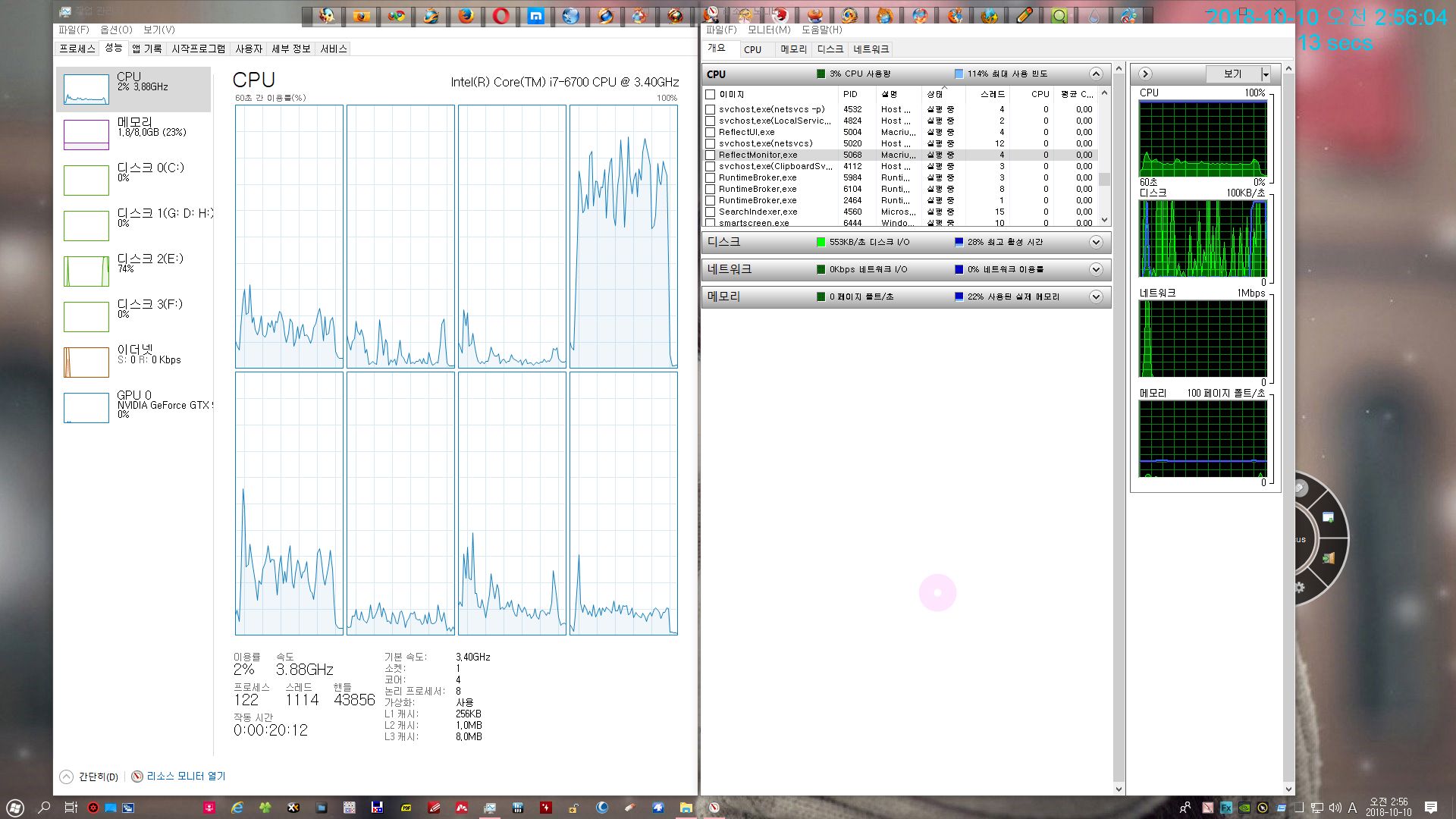Switch to the 시작프로그램 tab
The height and width of the screenshot is (819, 1456).
pos(199,49)
